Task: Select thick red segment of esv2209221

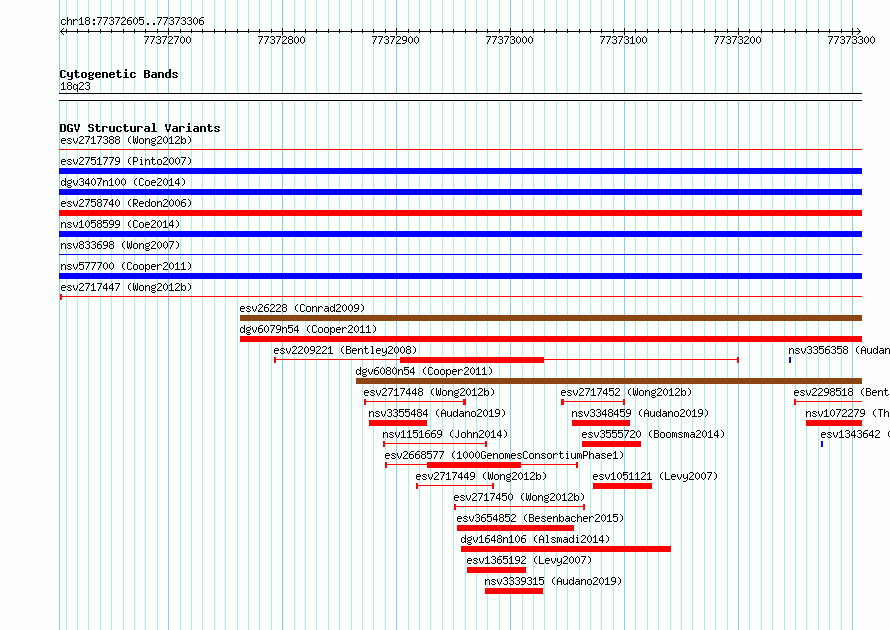Action: click(472, 360)
